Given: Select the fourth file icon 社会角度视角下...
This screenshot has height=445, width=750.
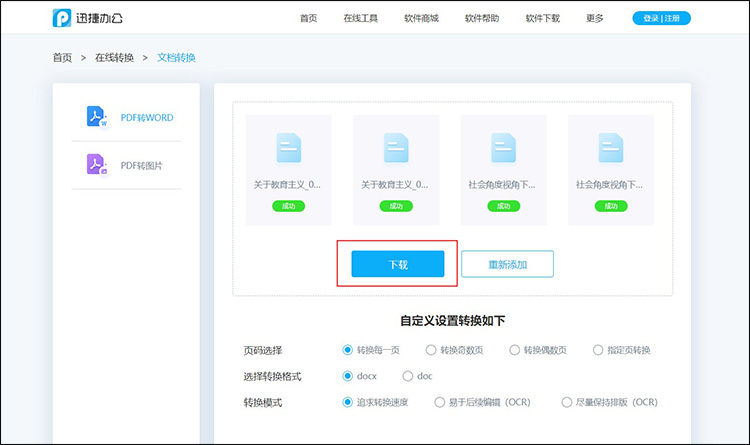Looking at the screenshot, I should point(611,148).
